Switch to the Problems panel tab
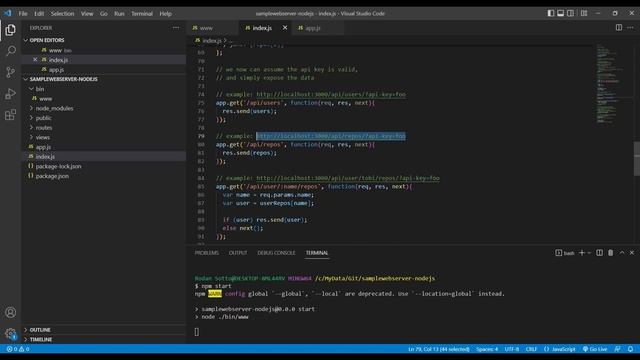This screenshot has width=640, height=360. point(207,253)
